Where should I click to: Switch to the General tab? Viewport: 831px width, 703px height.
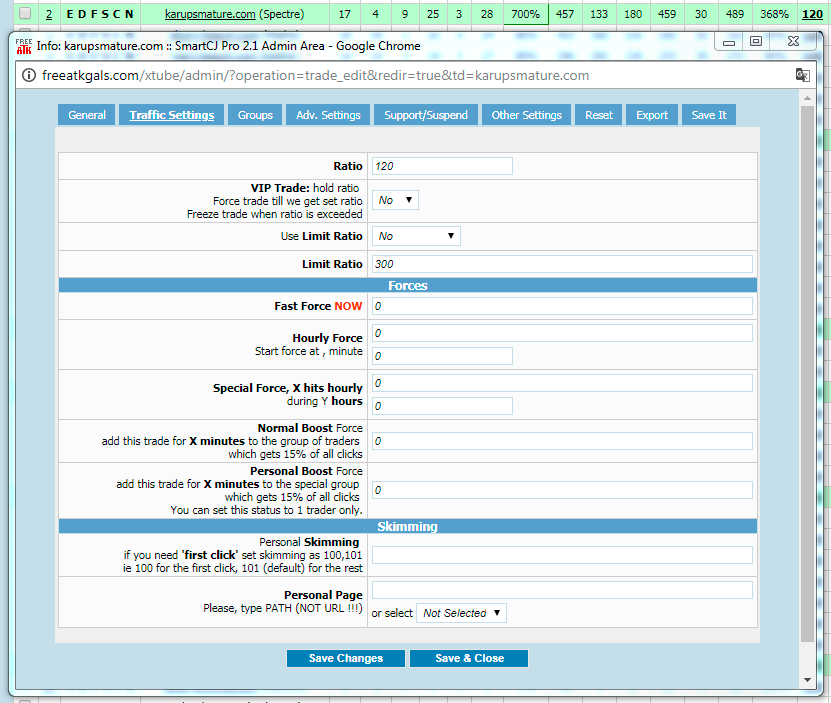click(x=86, y=115)
